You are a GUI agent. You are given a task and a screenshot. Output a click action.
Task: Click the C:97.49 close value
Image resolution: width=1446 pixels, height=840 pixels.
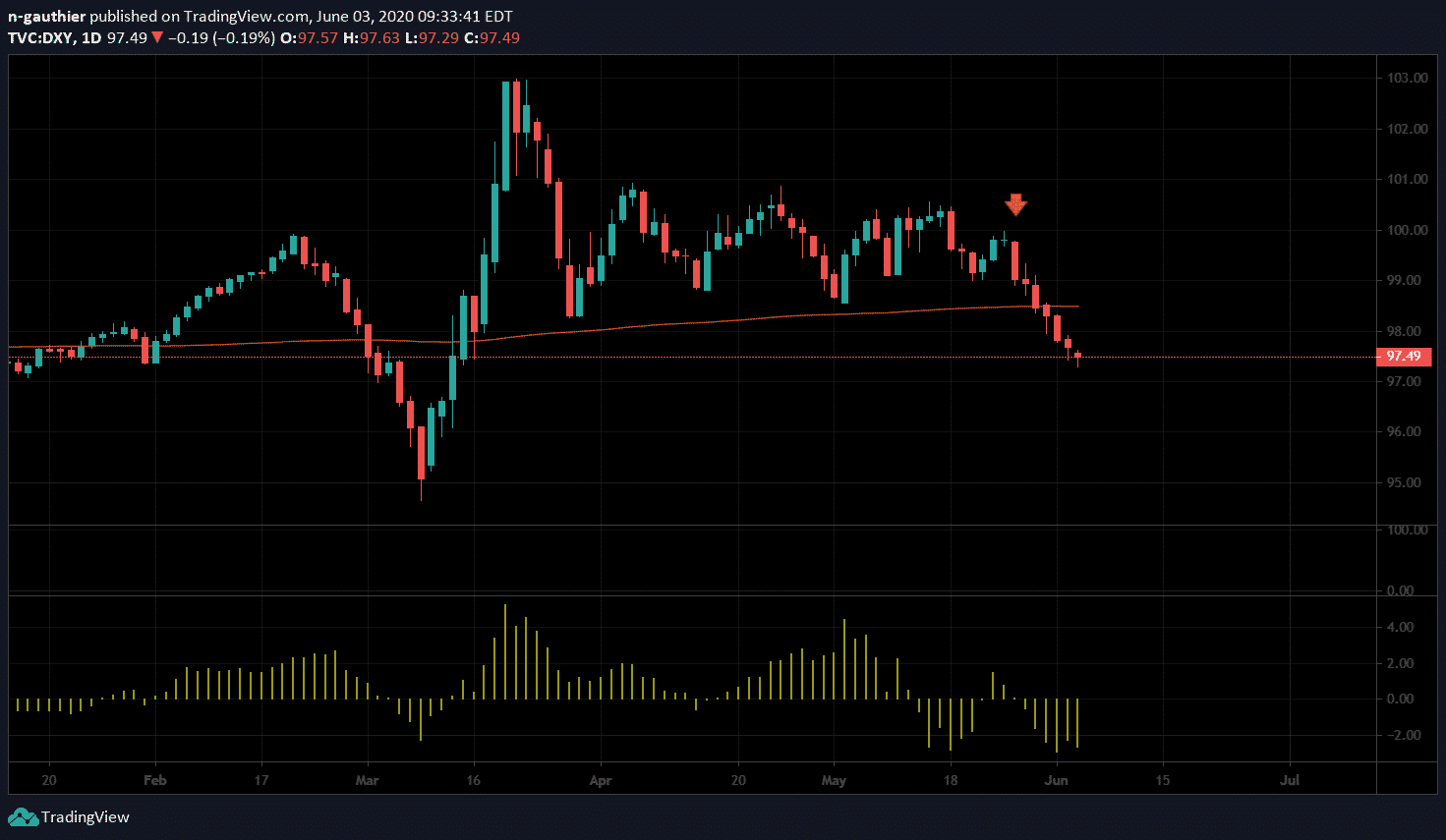492,38
